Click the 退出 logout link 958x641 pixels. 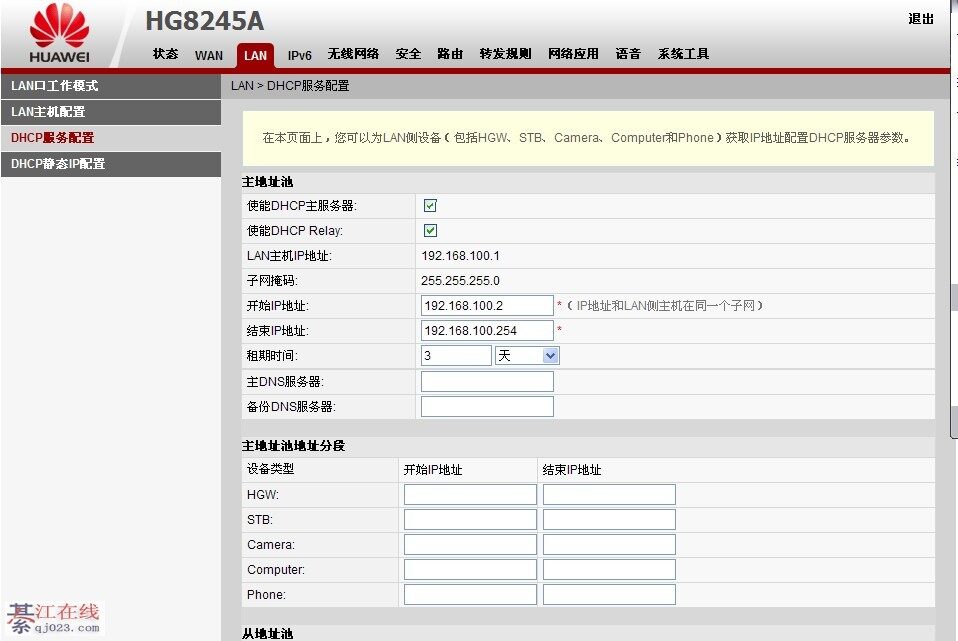[x=920, y=19]
